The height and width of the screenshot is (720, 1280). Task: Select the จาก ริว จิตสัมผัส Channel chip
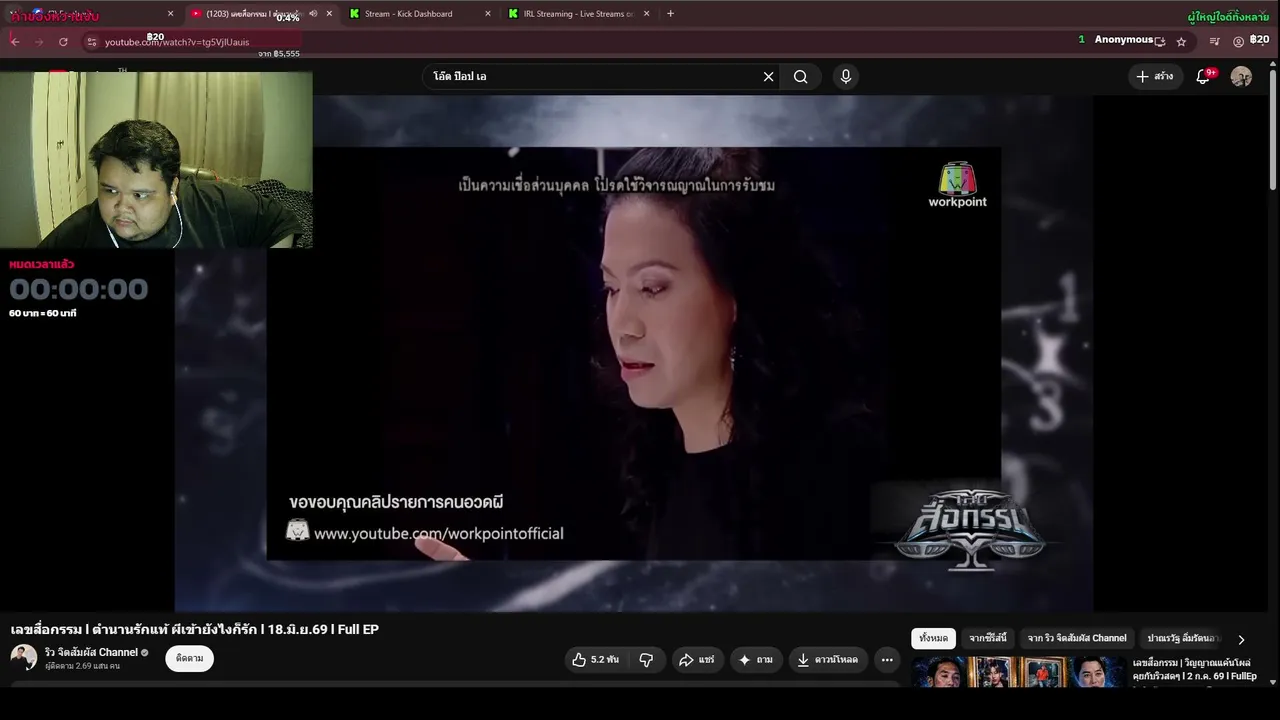pos(1077,638)
